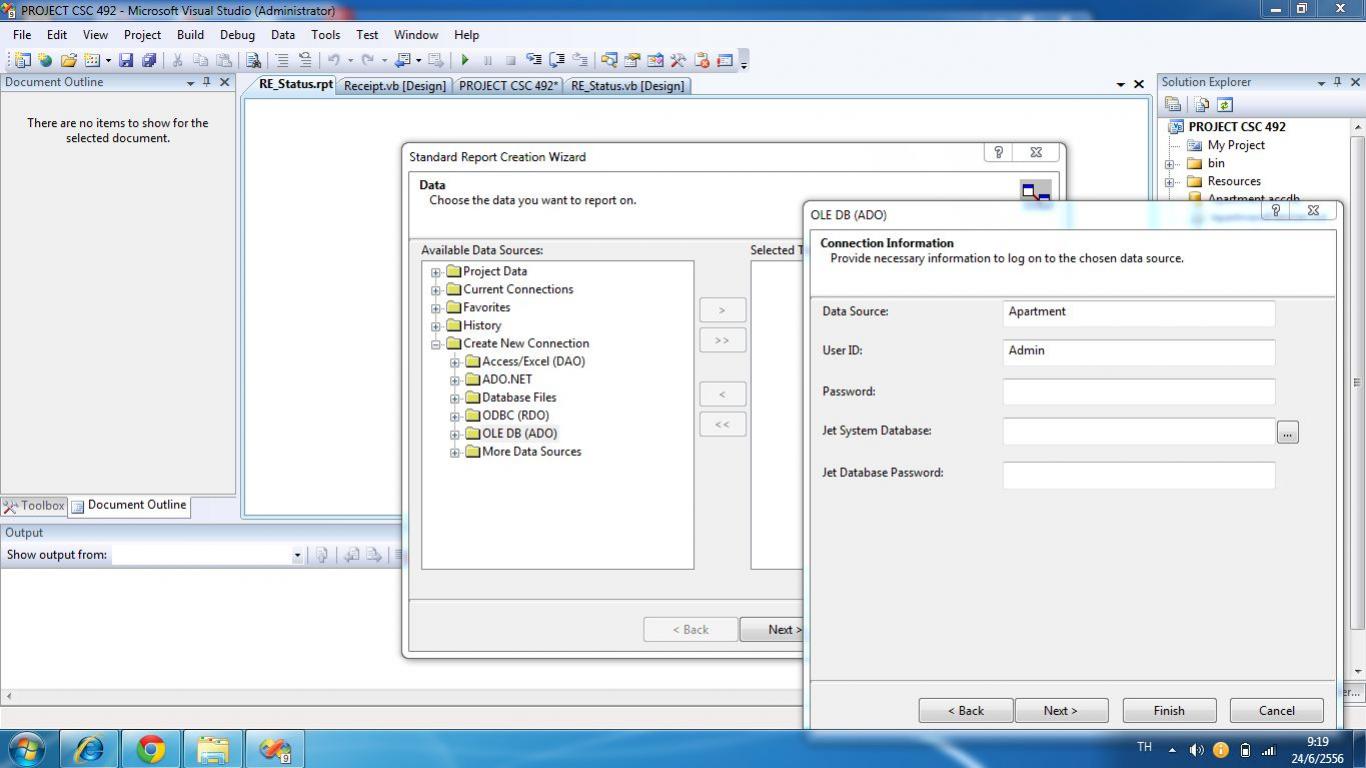Screen dimensions: 1366x768
Task: Expand the ADO.NET node
Action: coord(455,380)
